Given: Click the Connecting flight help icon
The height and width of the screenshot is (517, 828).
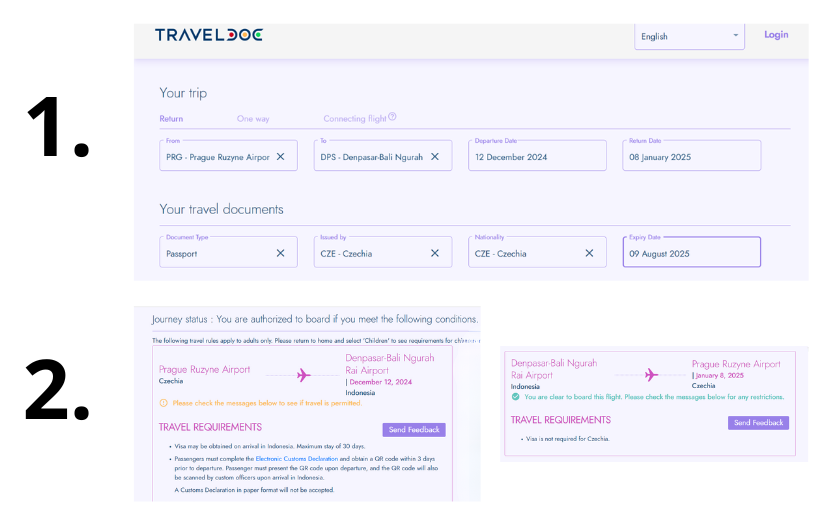Looking at the screenshot, I should coord(392,117).
